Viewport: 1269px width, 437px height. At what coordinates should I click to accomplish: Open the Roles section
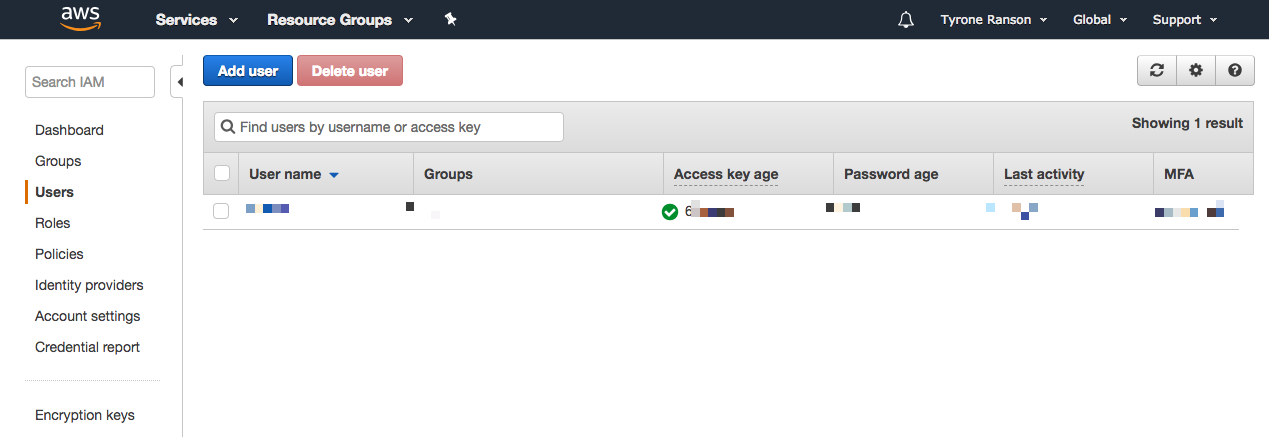pyautogui.click(x=53, y=223)
